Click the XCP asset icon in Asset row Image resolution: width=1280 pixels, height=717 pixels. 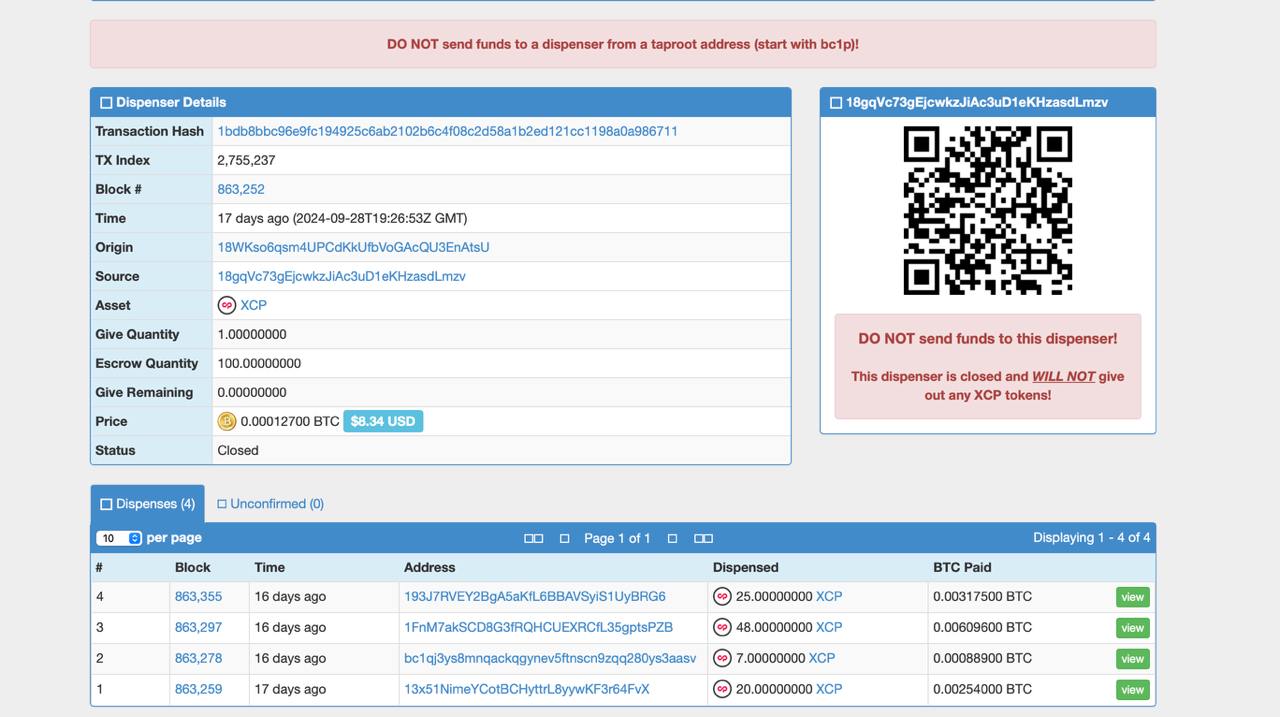coord(227,305)
